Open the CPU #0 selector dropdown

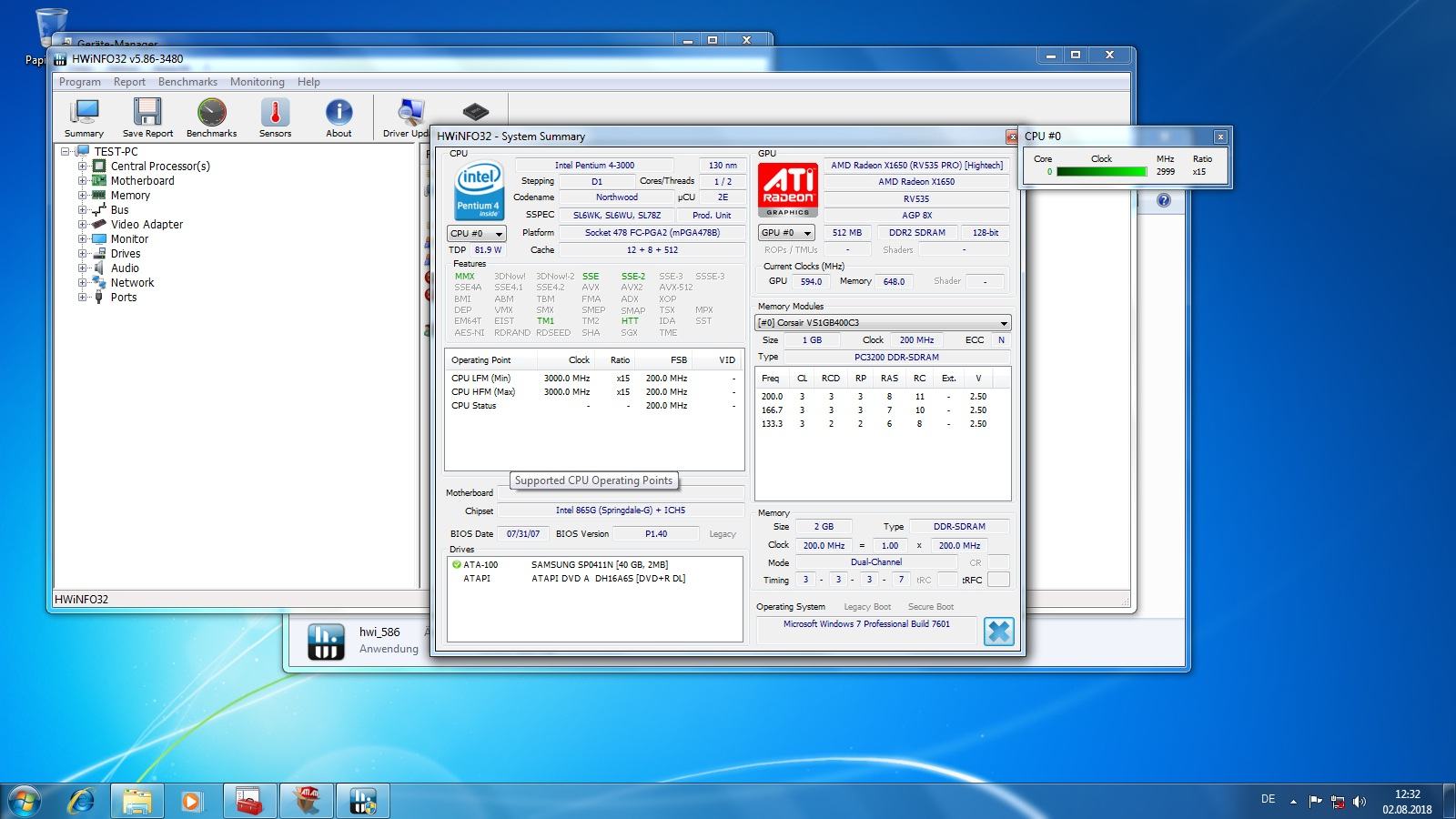(x=476, y=234)
